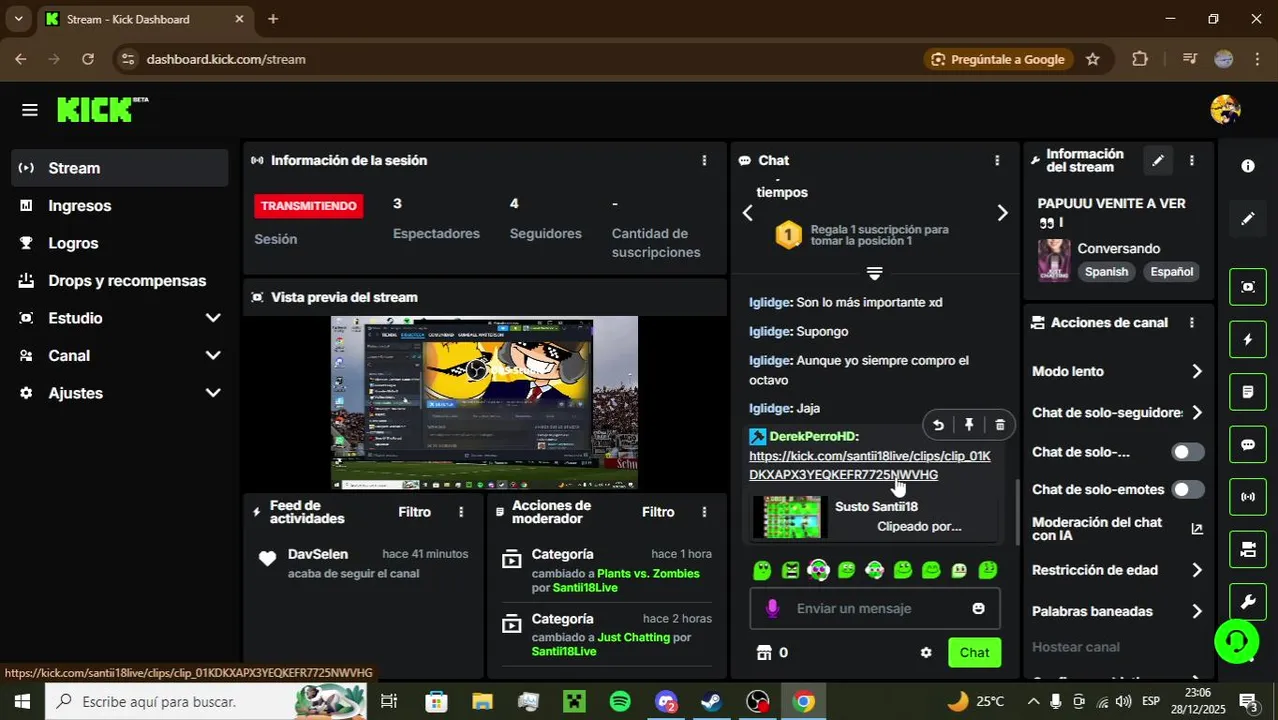
Task: Click Plants vs. Zombies category link
Action: tap(648, 574)
